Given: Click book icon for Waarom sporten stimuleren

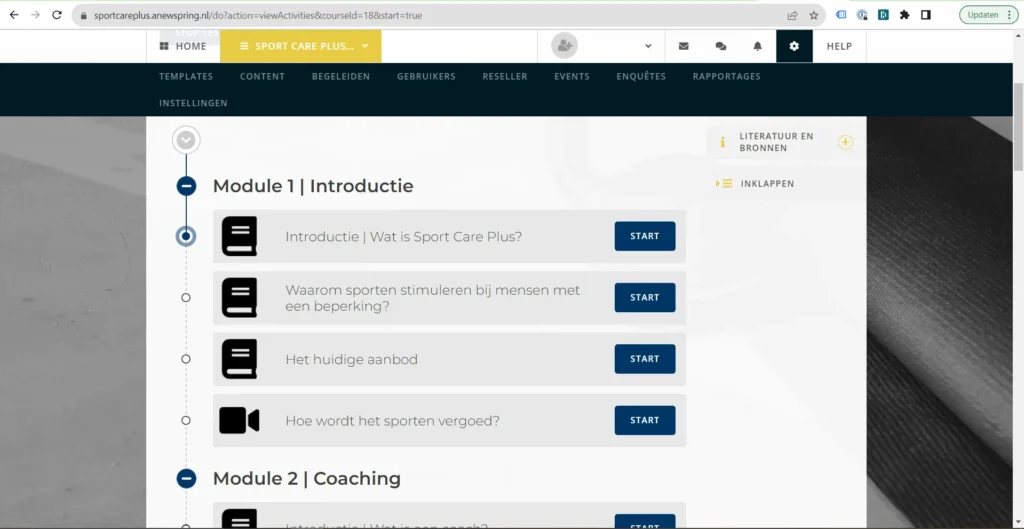Looking at the screenshot, I should pyautogui.click(x=239, y=298).
